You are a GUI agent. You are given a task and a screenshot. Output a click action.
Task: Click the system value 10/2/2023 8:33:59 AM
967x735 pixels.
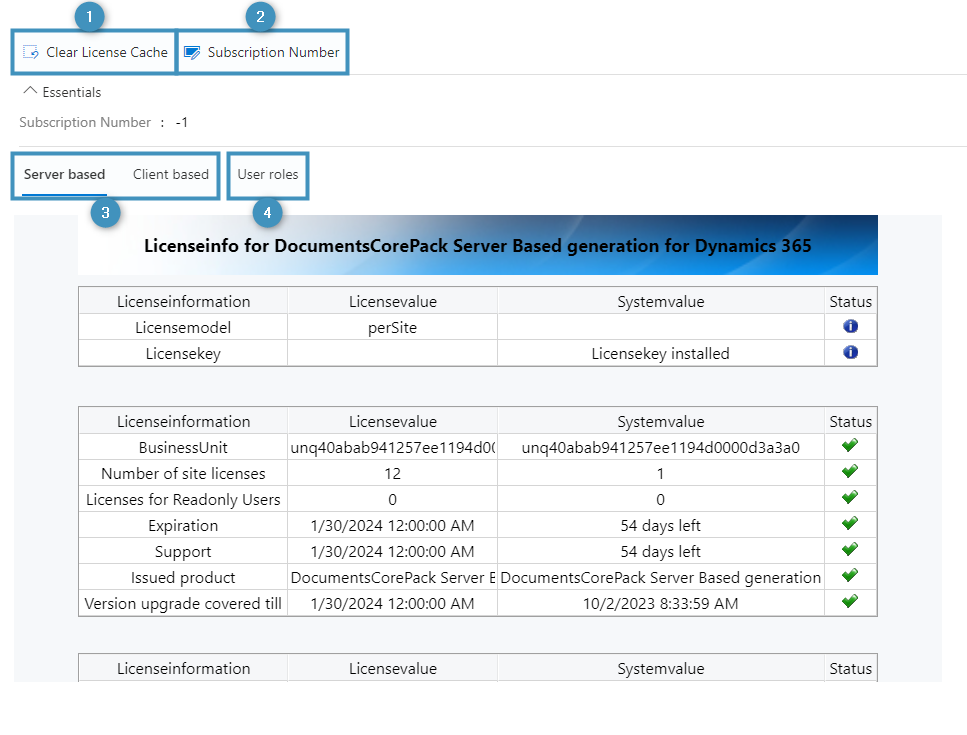(660, 604)
